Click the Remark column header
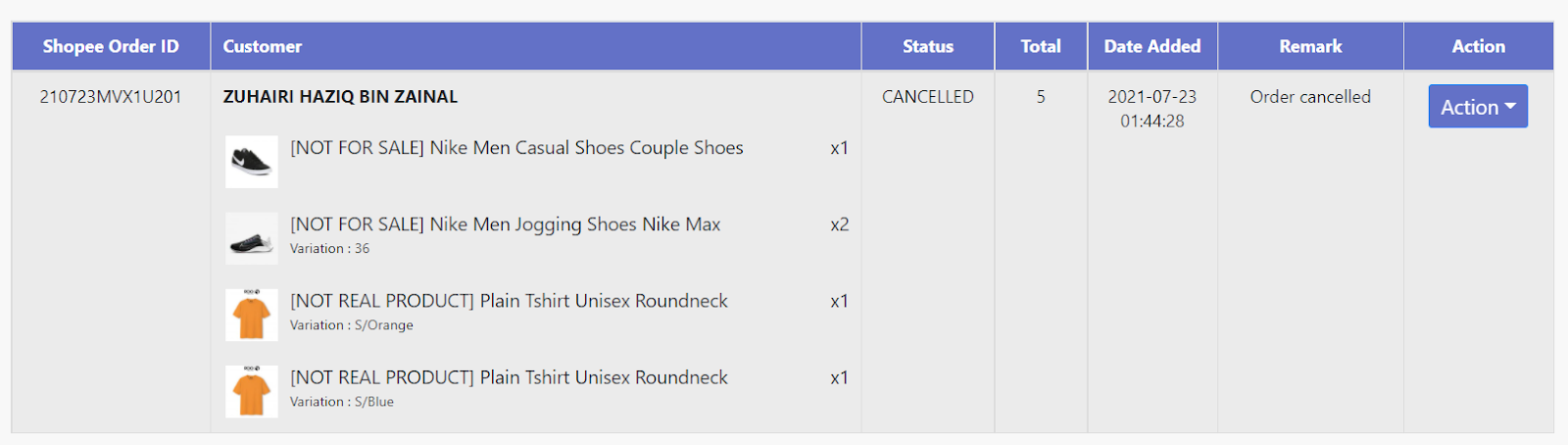Viewport: 1568px width, 445px height. [x=1310, y=46]
